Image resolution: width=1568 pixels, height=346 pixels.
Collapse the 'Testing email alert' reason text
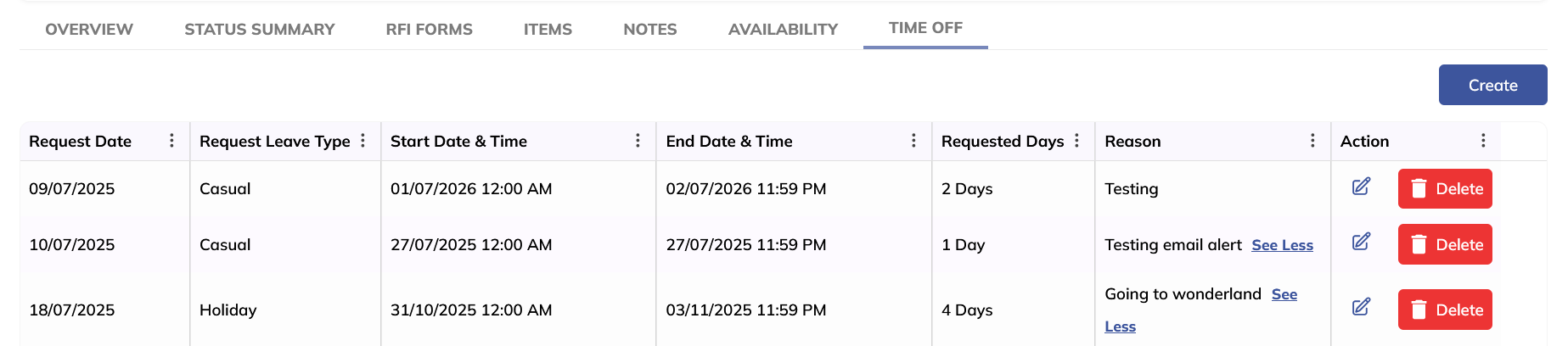pos(1282,245)
